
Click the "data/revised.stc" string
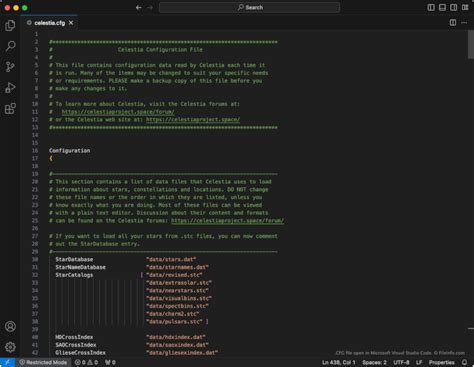click(174, 275)
